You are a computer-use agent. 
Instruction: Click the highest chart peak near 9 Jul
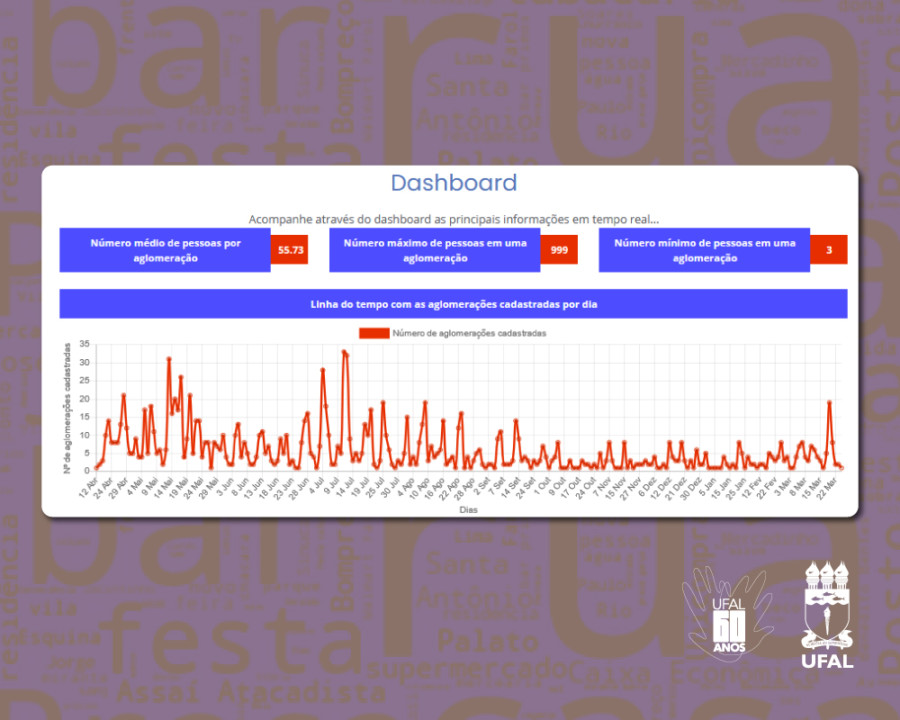coord(344,352)
